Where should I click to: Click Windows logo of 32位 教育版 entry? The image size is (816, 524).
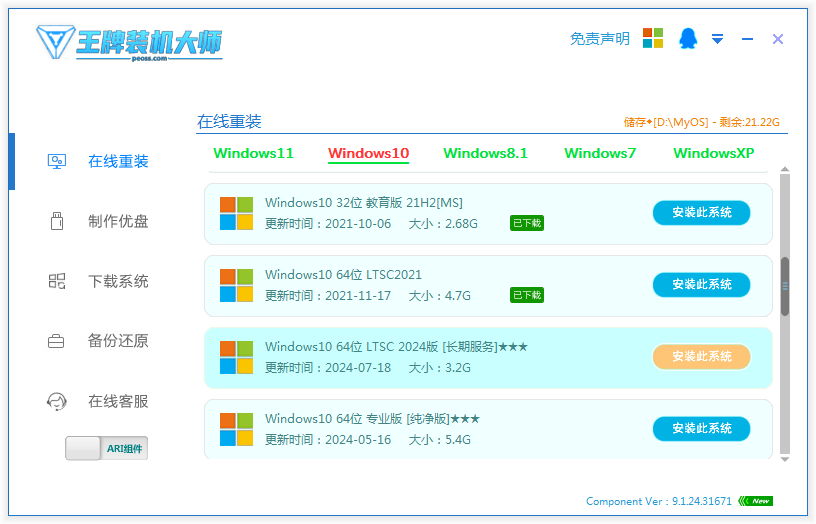tap(236, 213)
